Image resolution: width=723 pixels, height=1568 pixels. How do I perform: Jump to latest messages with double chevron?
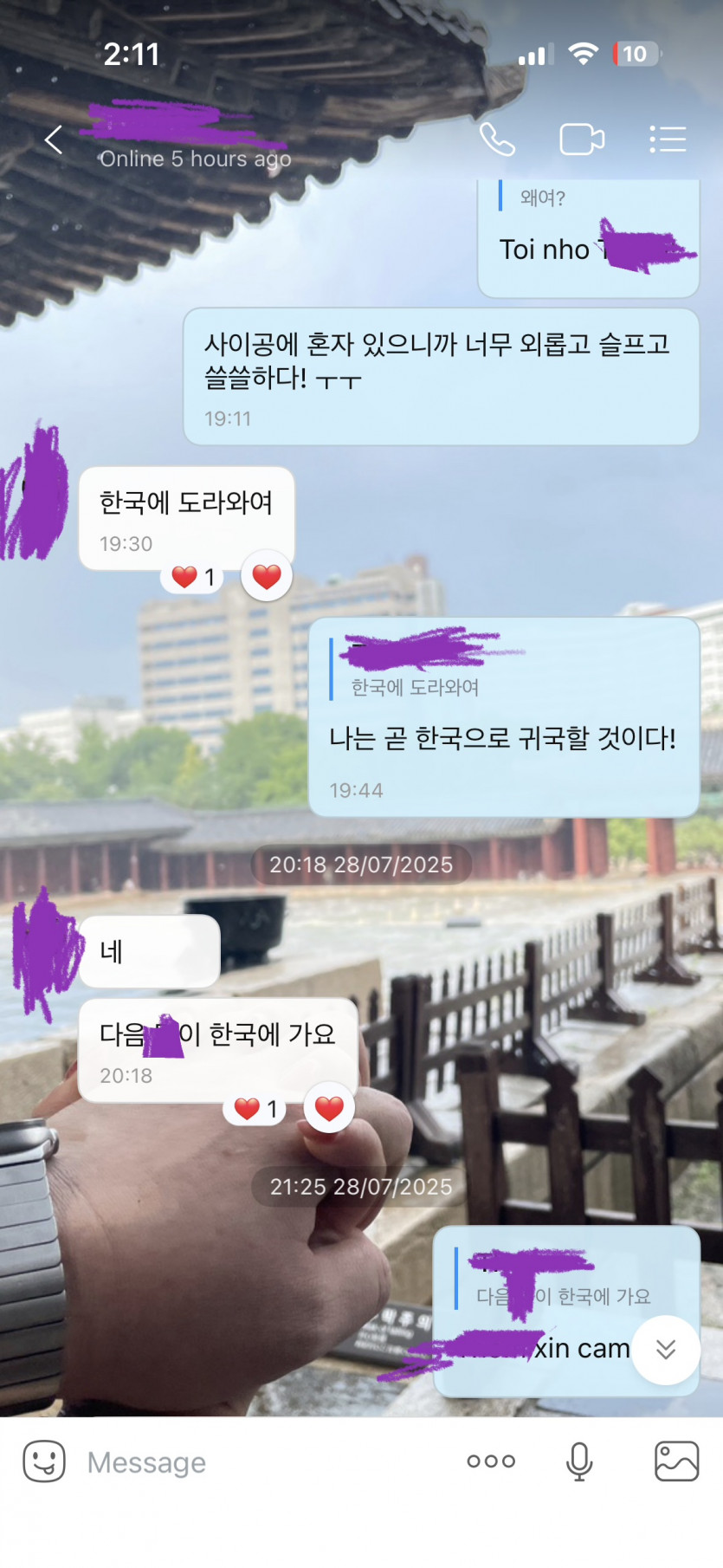pos(666,1350)
